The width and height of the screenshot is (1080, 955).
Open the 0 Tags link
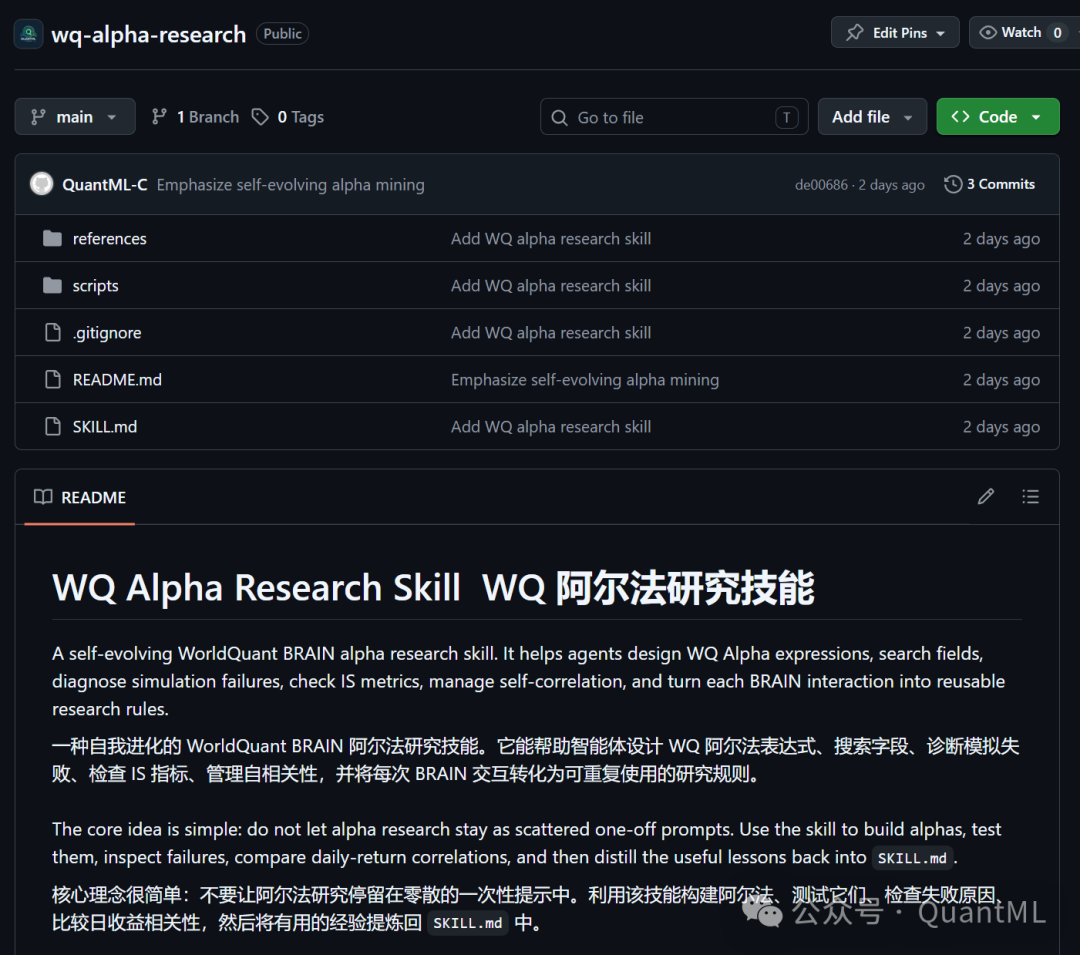(300, 117)
